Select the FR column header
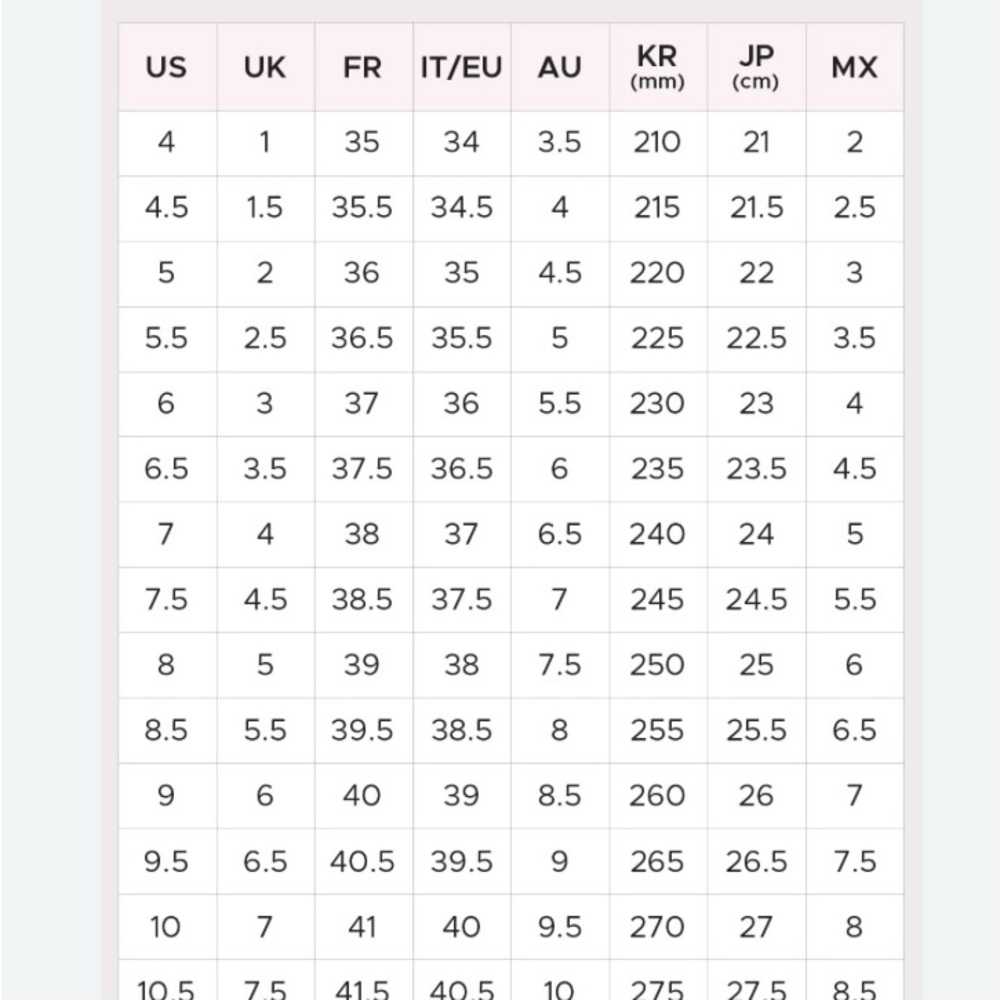Viewport: 1000px width, 1000px height. (364, 67)
